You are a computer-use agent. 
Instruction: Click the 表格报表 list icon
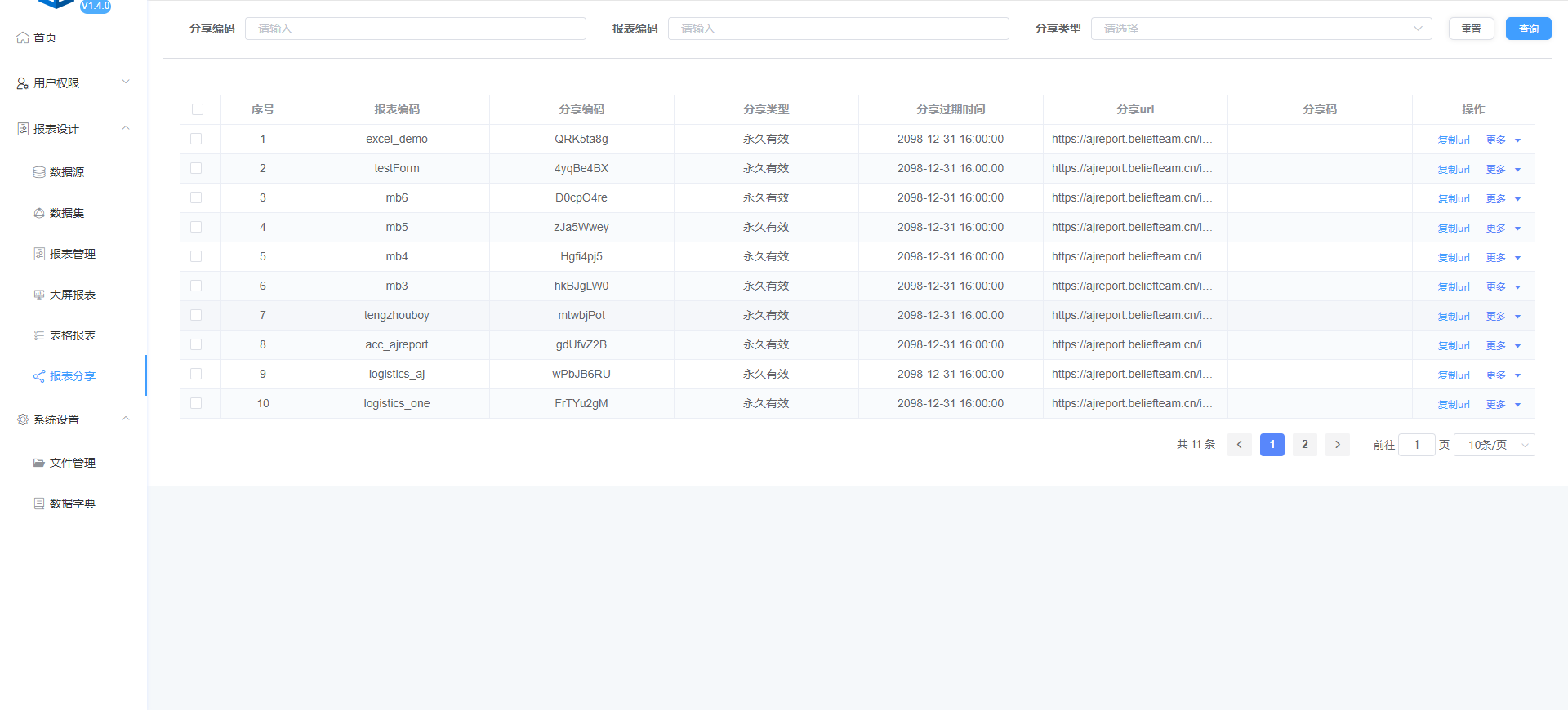coord(39,335)
